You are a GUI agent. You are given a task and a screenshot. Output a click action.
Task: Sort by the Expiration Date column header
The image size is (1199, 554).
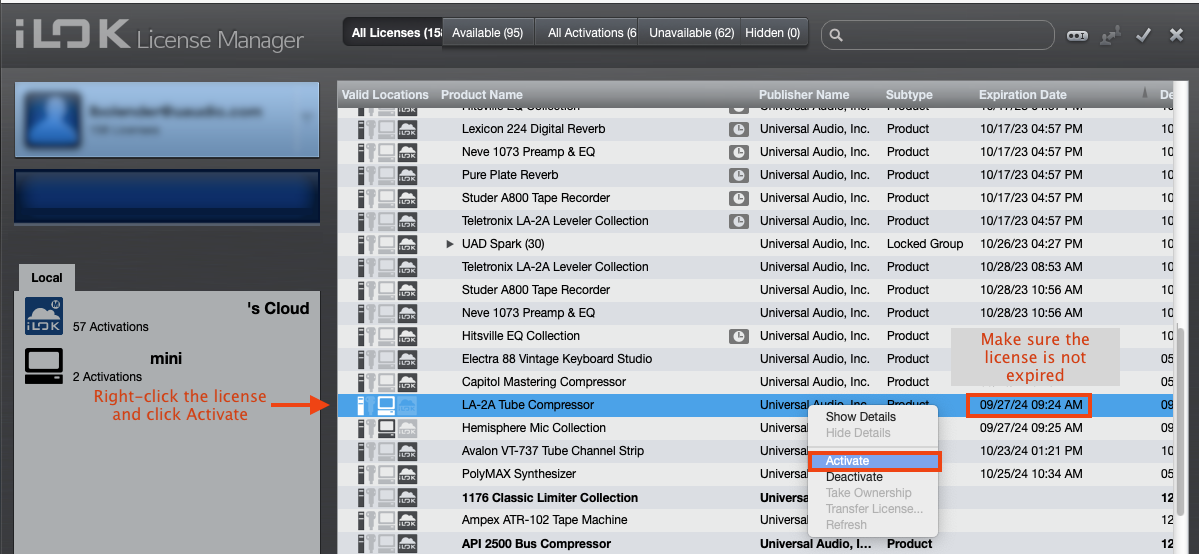(x=1022, y=95)
